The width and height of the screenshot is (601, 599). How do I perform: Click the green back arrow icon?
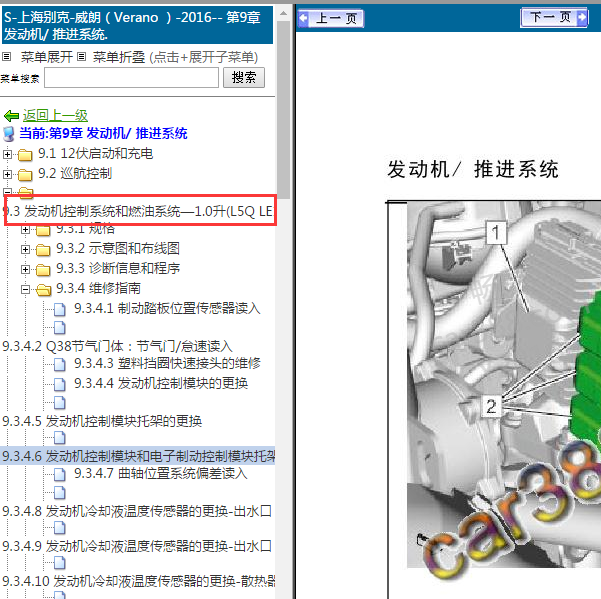11,115
